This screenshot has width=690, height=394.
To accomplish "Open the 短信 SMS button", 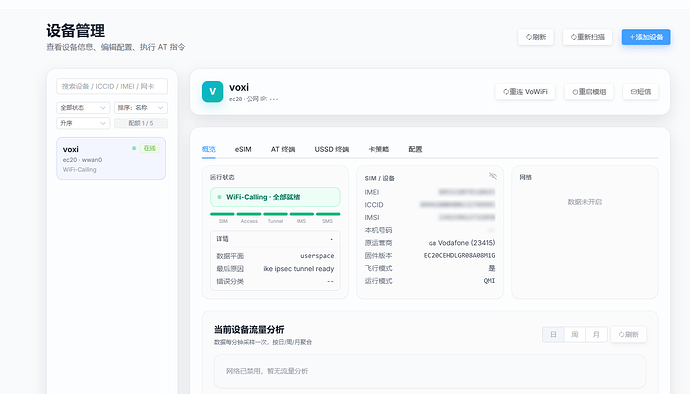I will click(641, 92).
